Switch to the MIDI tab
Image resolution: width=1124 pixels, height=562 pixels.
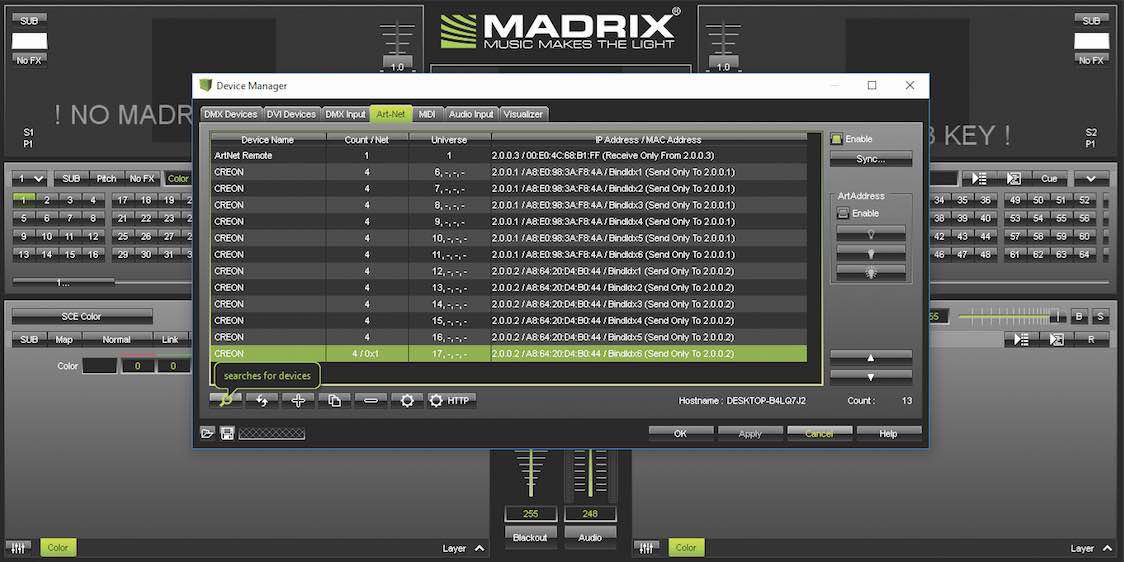click(427, 114)
